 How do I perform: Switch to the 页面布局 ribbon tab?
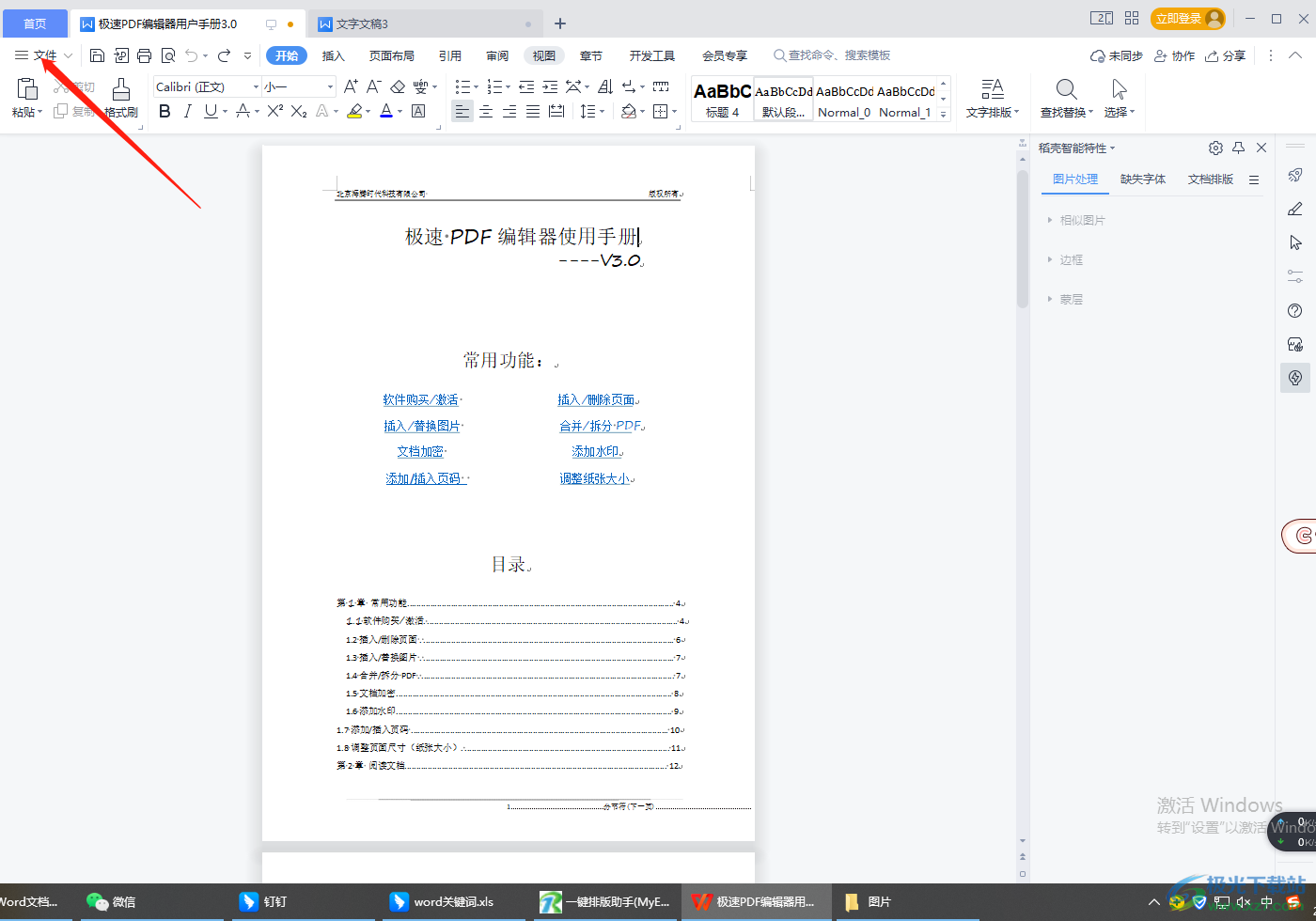click(x=392, y=55)
